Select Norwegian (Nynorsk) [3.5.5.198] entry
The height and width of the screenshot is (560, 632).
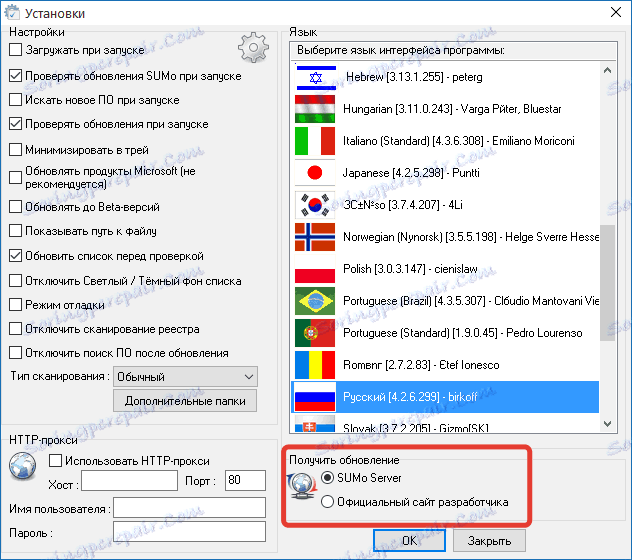(x=445, y=237)
